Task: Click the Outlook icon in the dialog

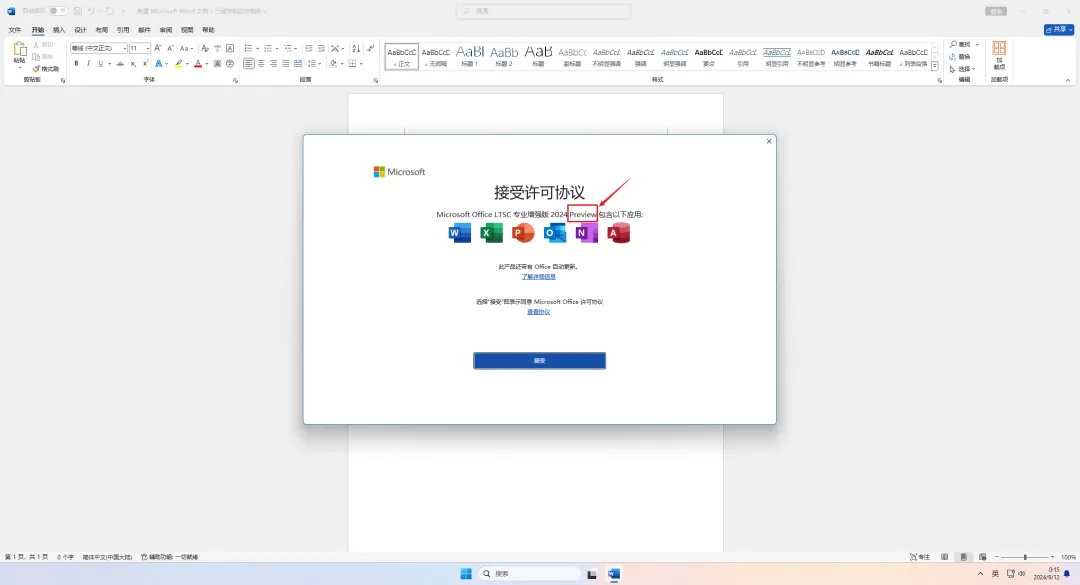Action: [x=554, y=233]
